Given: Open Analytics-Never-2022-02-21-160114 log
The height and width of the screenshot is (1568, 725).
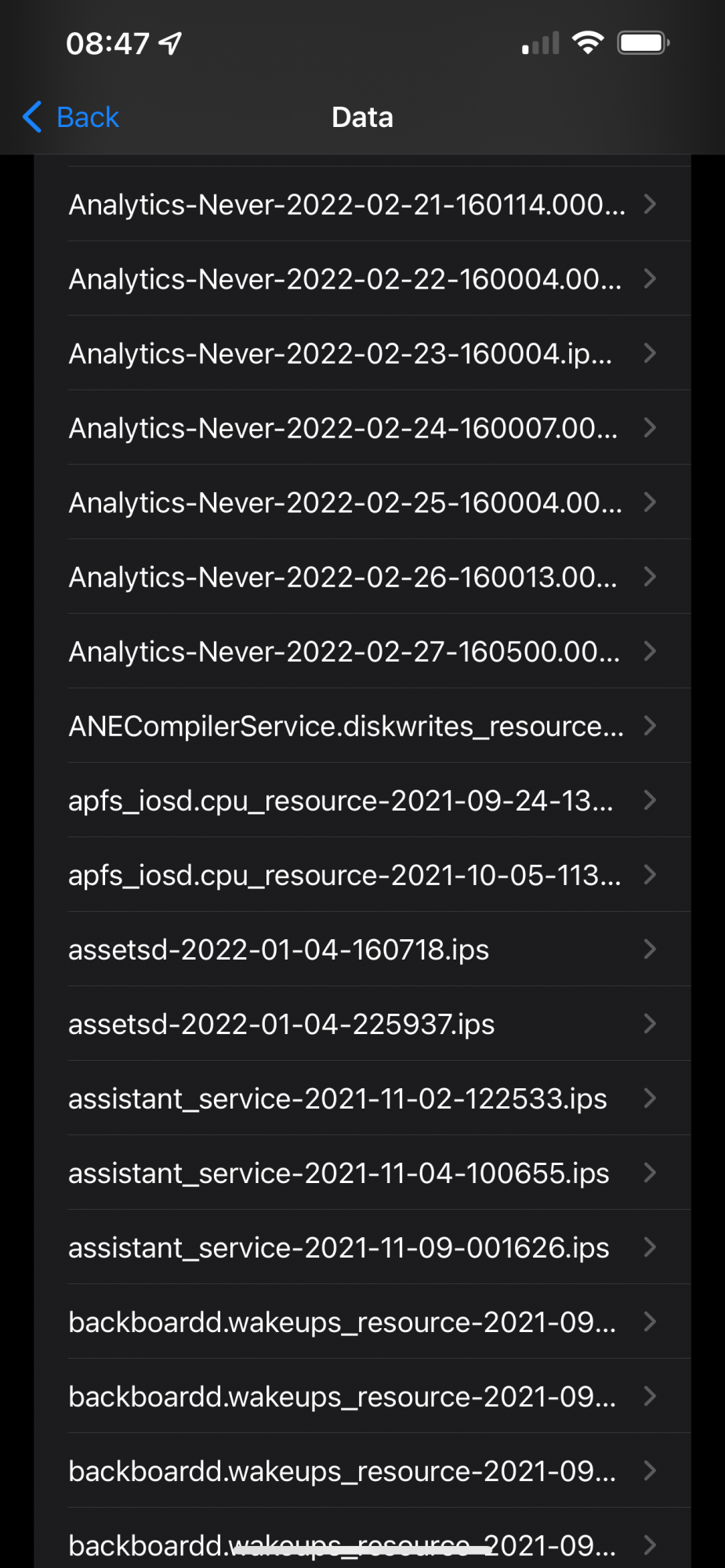Looking at the screenshot, I should 347,205.
